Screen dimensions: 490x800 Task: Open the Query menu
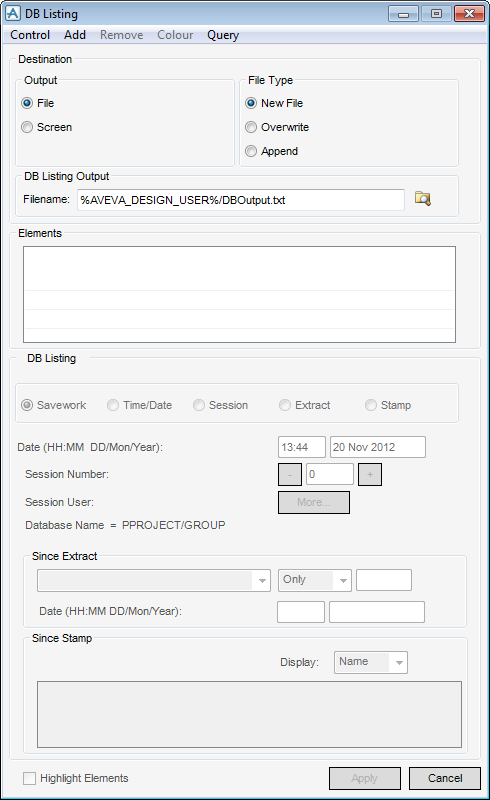coord(223,35)
